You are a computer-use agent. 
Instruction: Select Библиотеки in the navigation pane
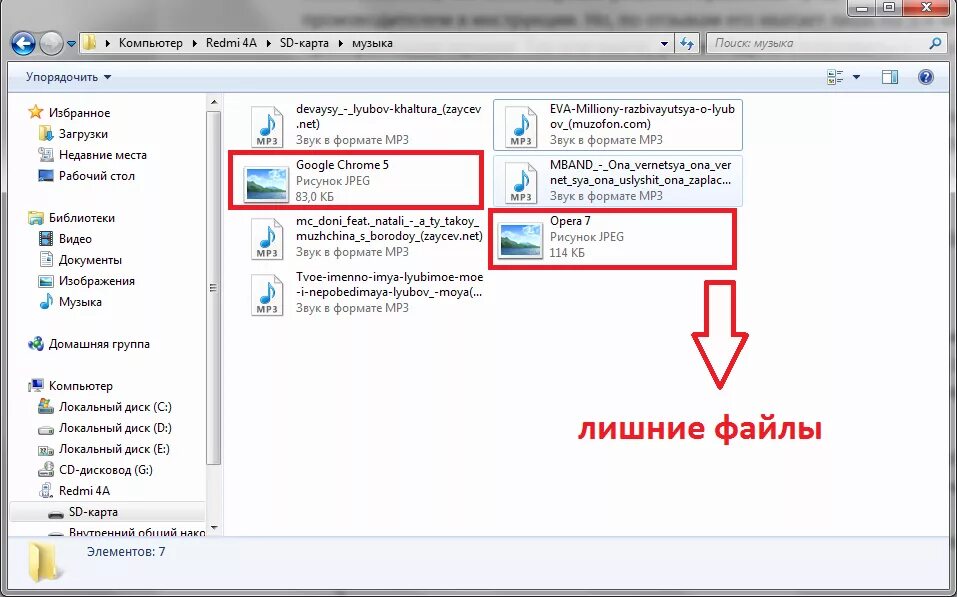pyautogui.click(x=82, y=218)
